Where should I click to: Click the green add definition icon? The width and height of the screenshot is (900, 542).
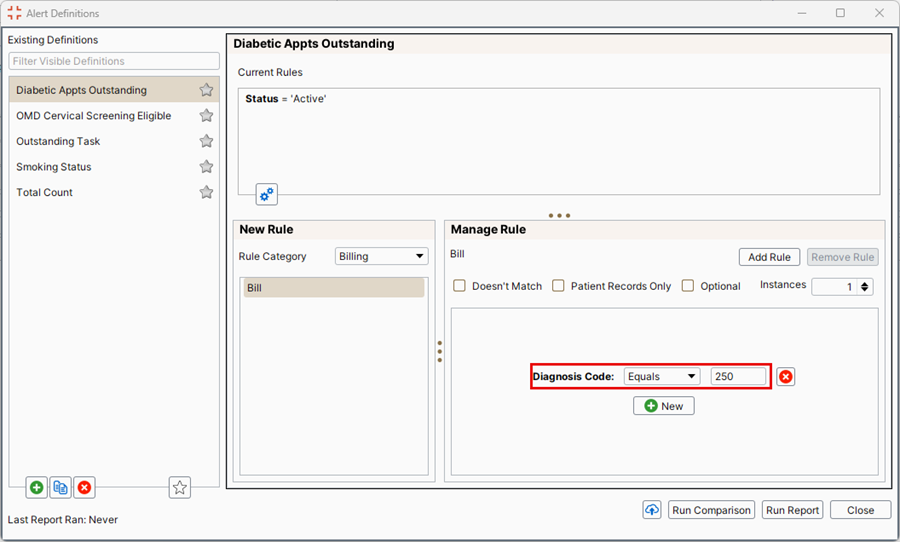tap(37, 487)
